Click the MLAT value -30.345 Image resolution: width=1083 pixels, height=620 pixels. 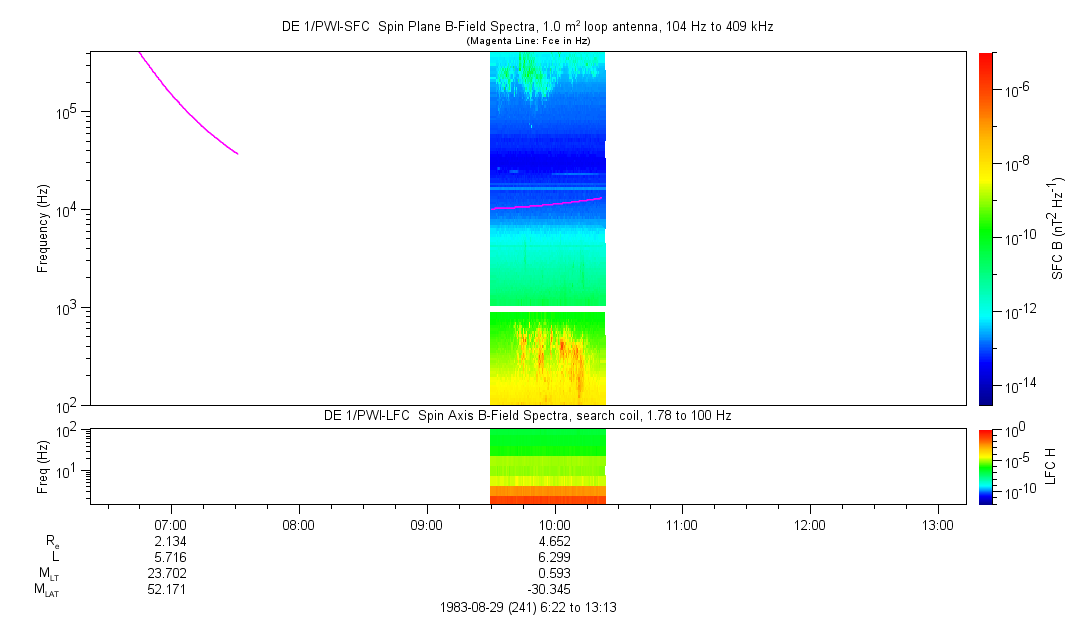click(554, 589)
